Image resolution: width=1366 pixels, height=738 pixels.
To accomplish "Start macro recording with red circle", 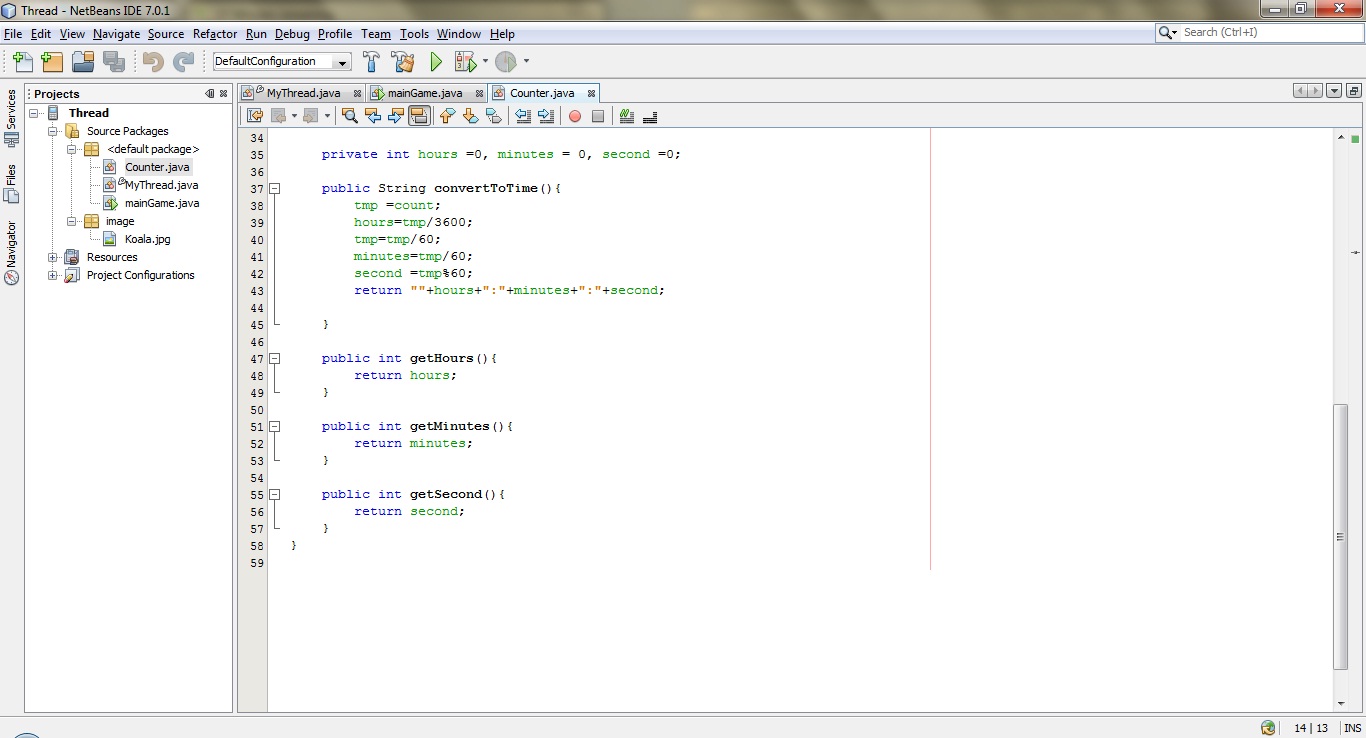I will tap(575, 116).
